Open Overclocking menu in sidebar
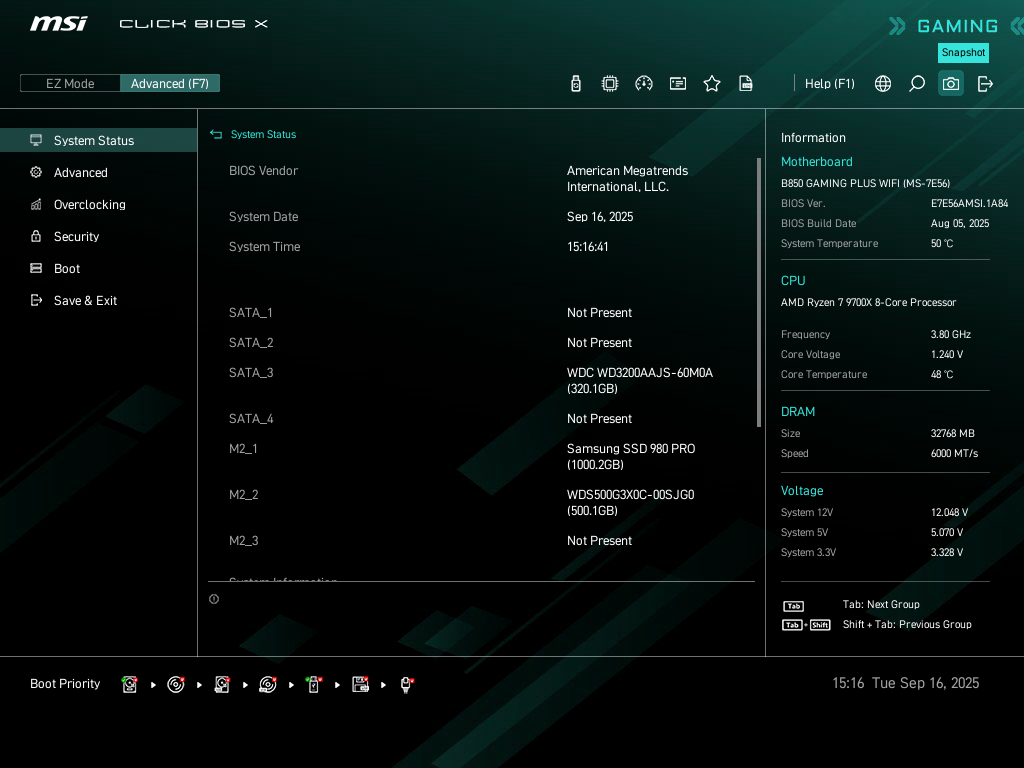 [98, 204]
